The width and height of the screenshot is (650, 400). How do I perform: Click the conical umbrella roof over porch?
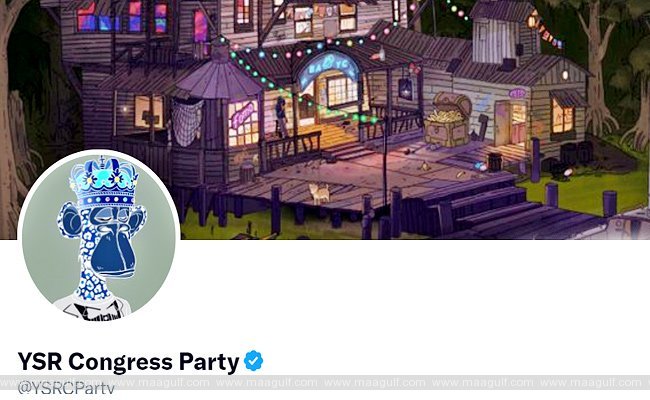(x=219, y=80)
